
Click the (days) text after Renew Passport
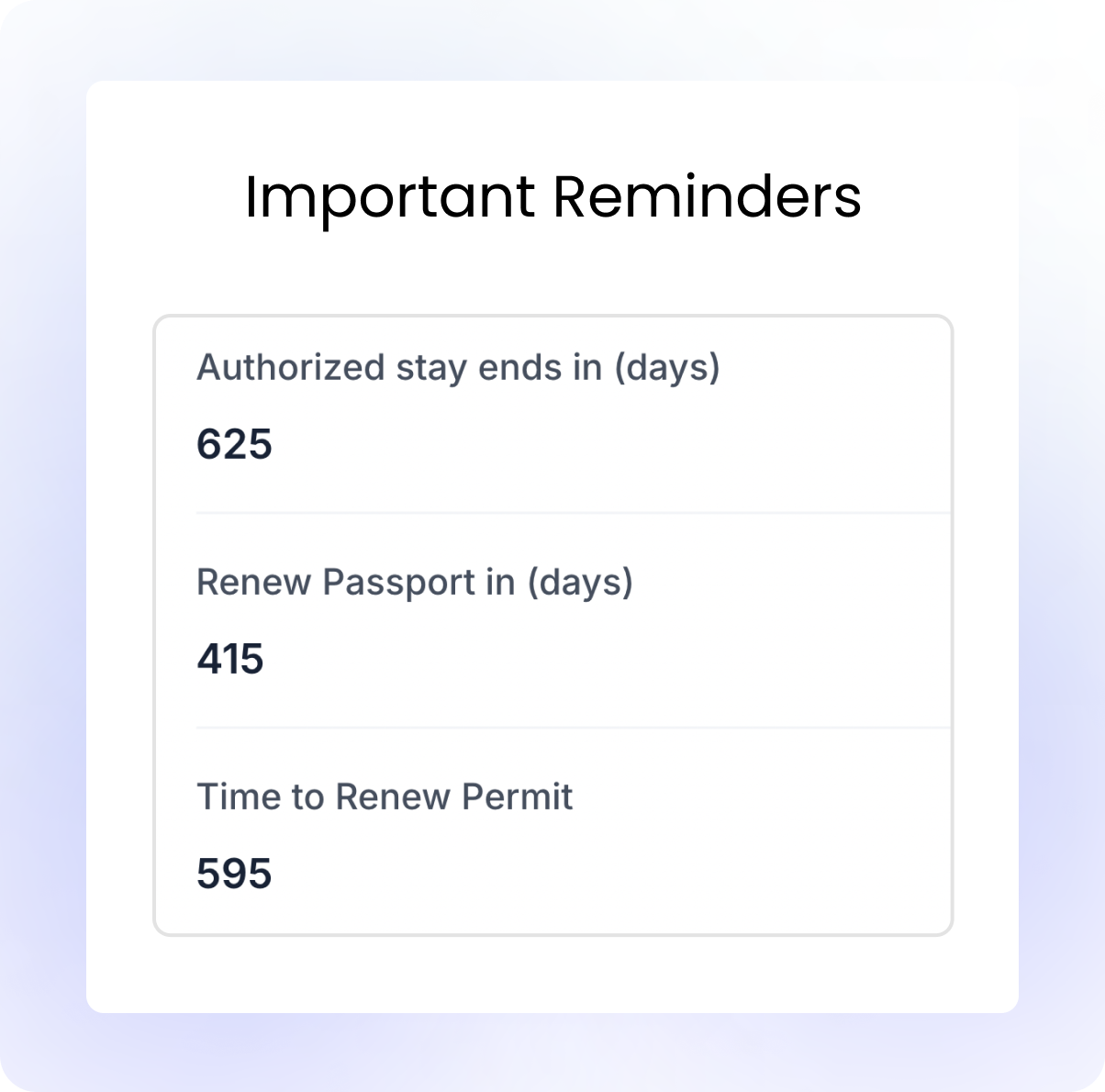click(x=580, y=584)
